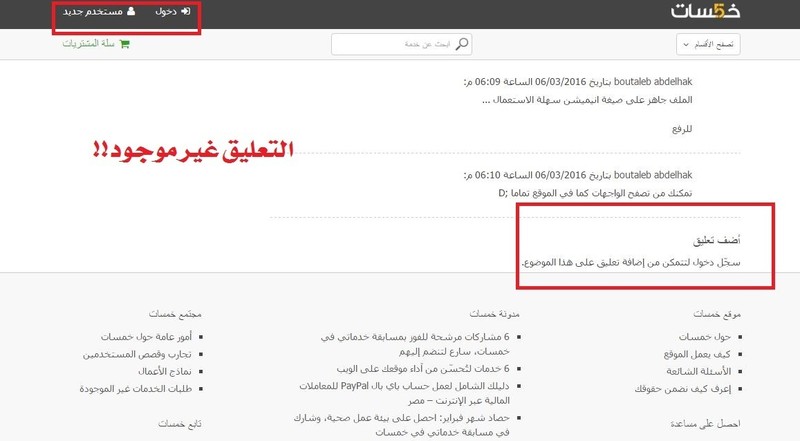Click the احصل على مساعدة heading
The image size is (800, 441).
705,424
